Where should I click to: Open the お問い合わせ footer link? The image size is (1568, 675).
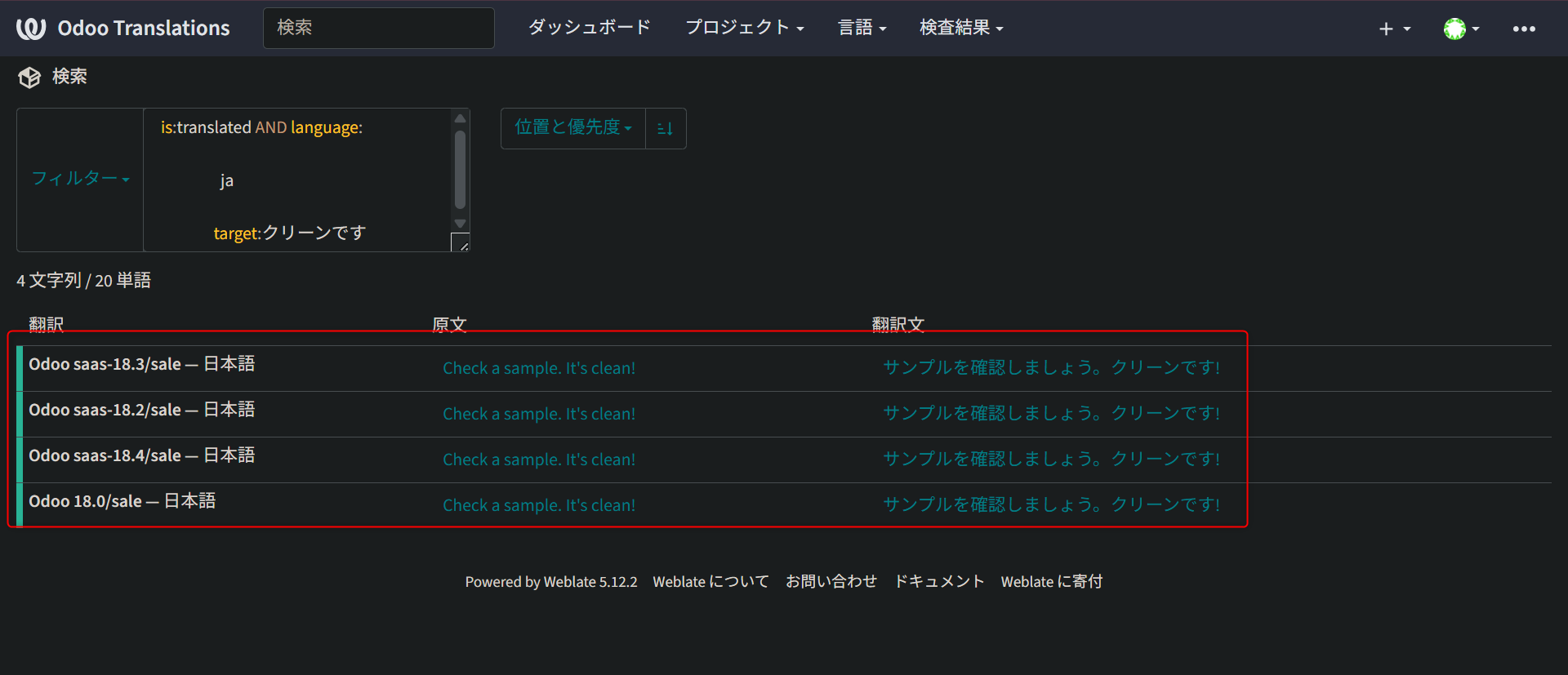pos(831,582)
